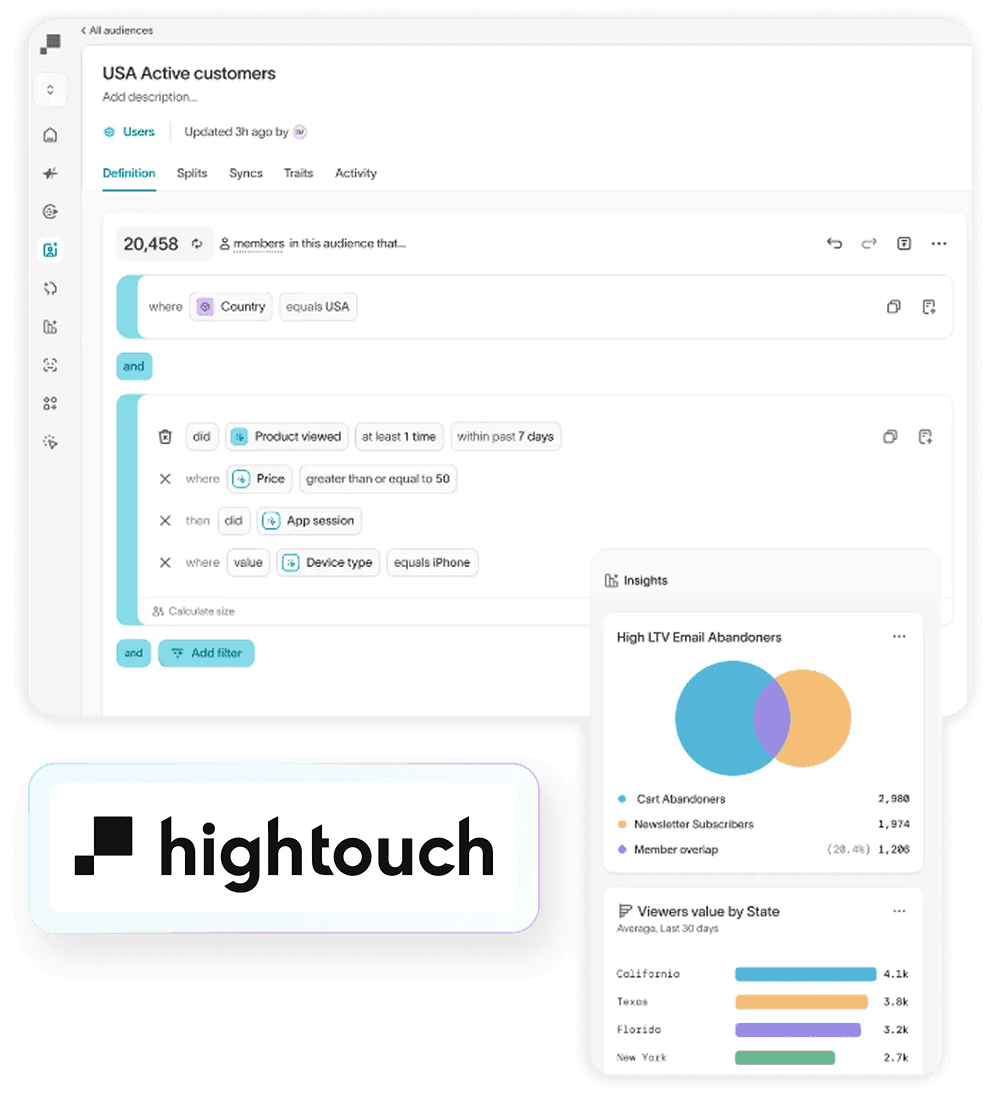
Task: Redo the audience change
Action: point(868,243)
